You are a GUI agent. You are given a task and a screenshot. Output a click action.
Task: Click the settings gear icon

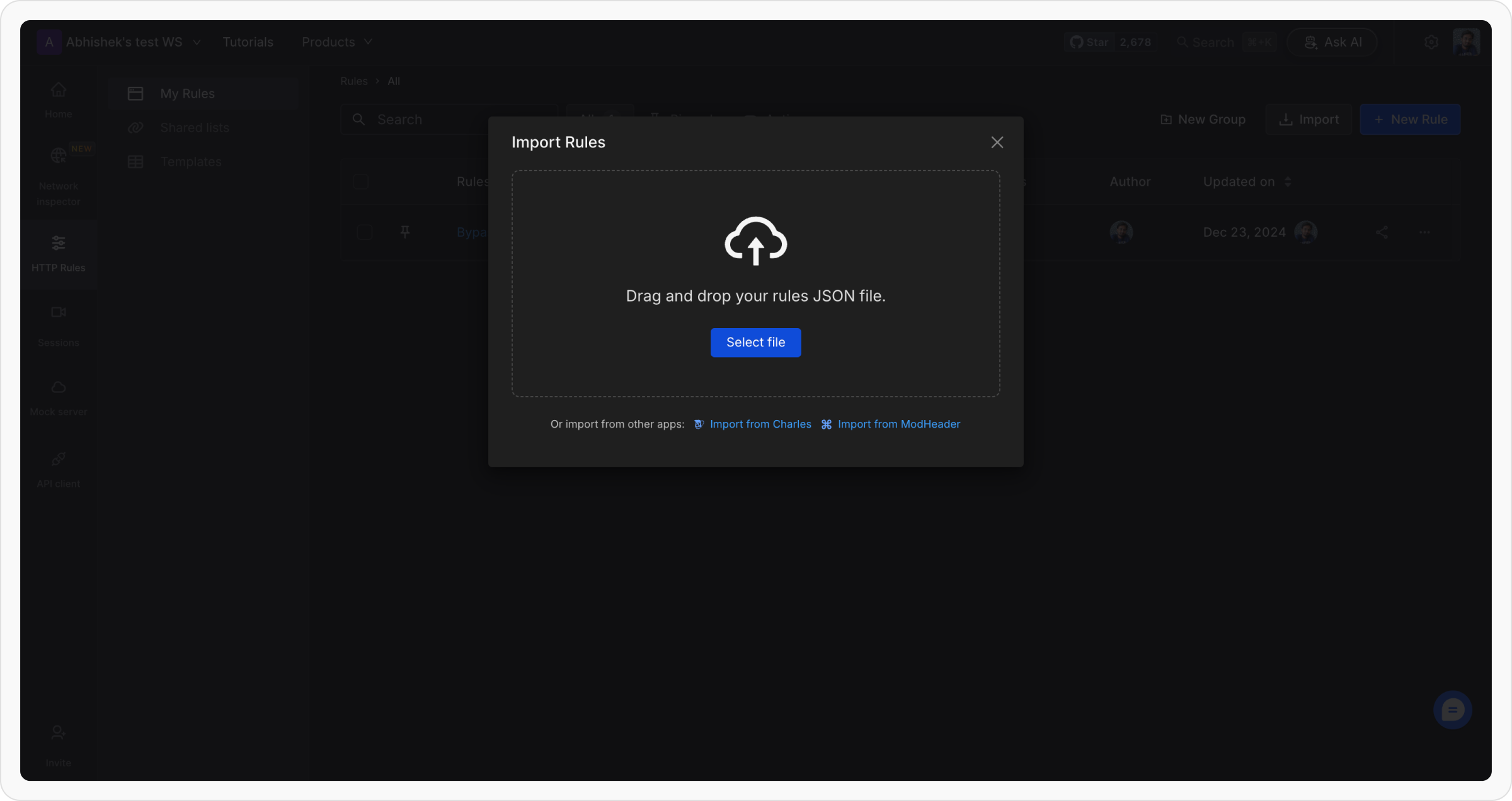coord(1431,42)
